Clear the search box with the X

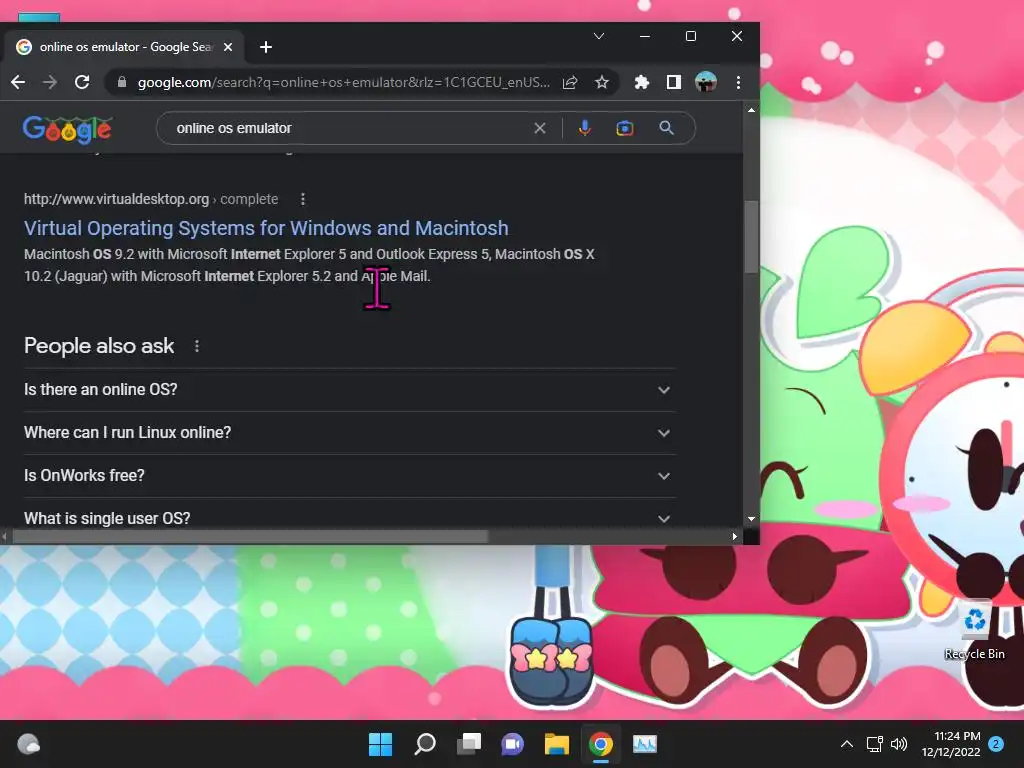(539, 128)
